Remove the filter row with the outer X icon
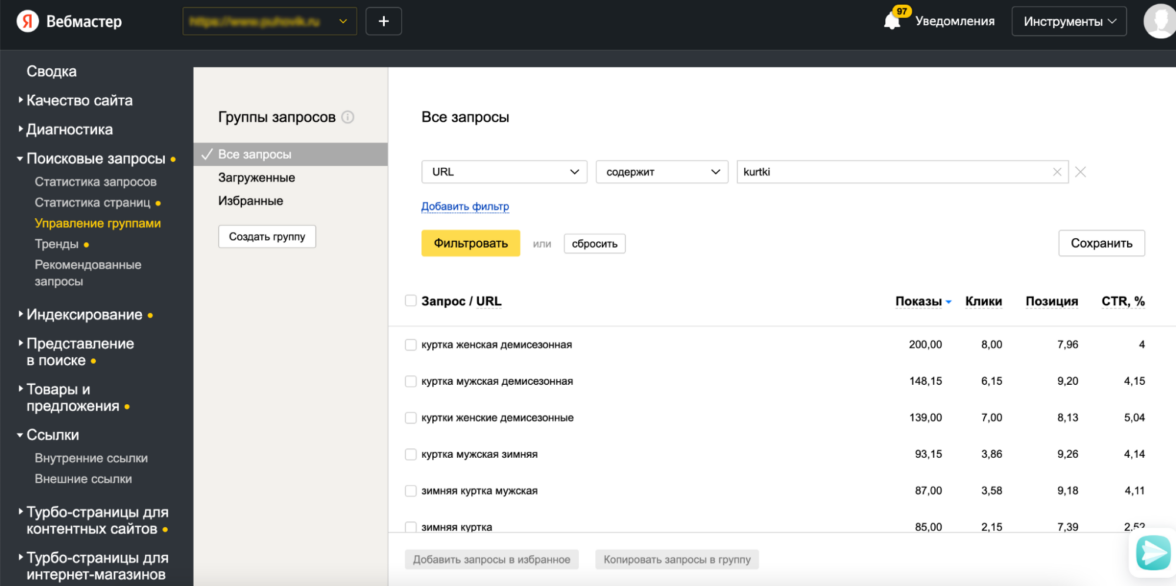1176x586 pixels. click(x=1080, y=172)
